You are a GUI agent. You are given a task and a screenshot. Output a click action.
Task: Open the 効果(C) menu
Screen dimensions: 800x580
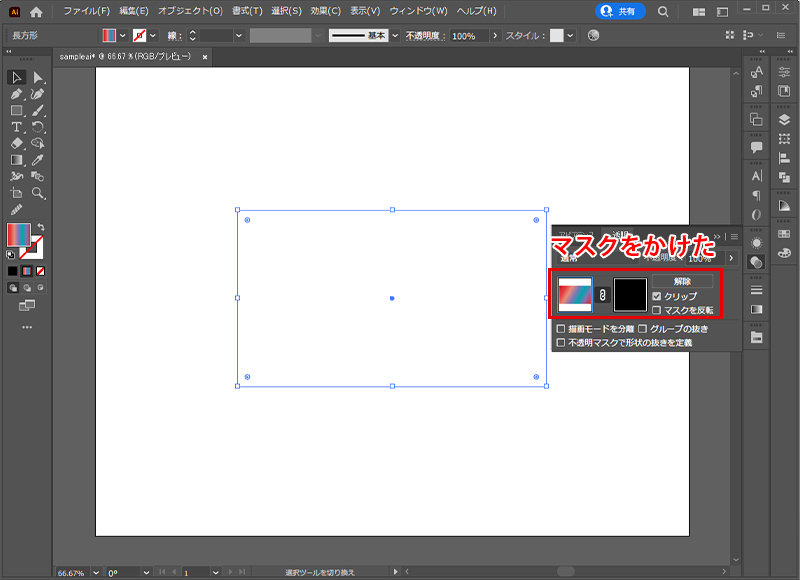click(325, 12)
